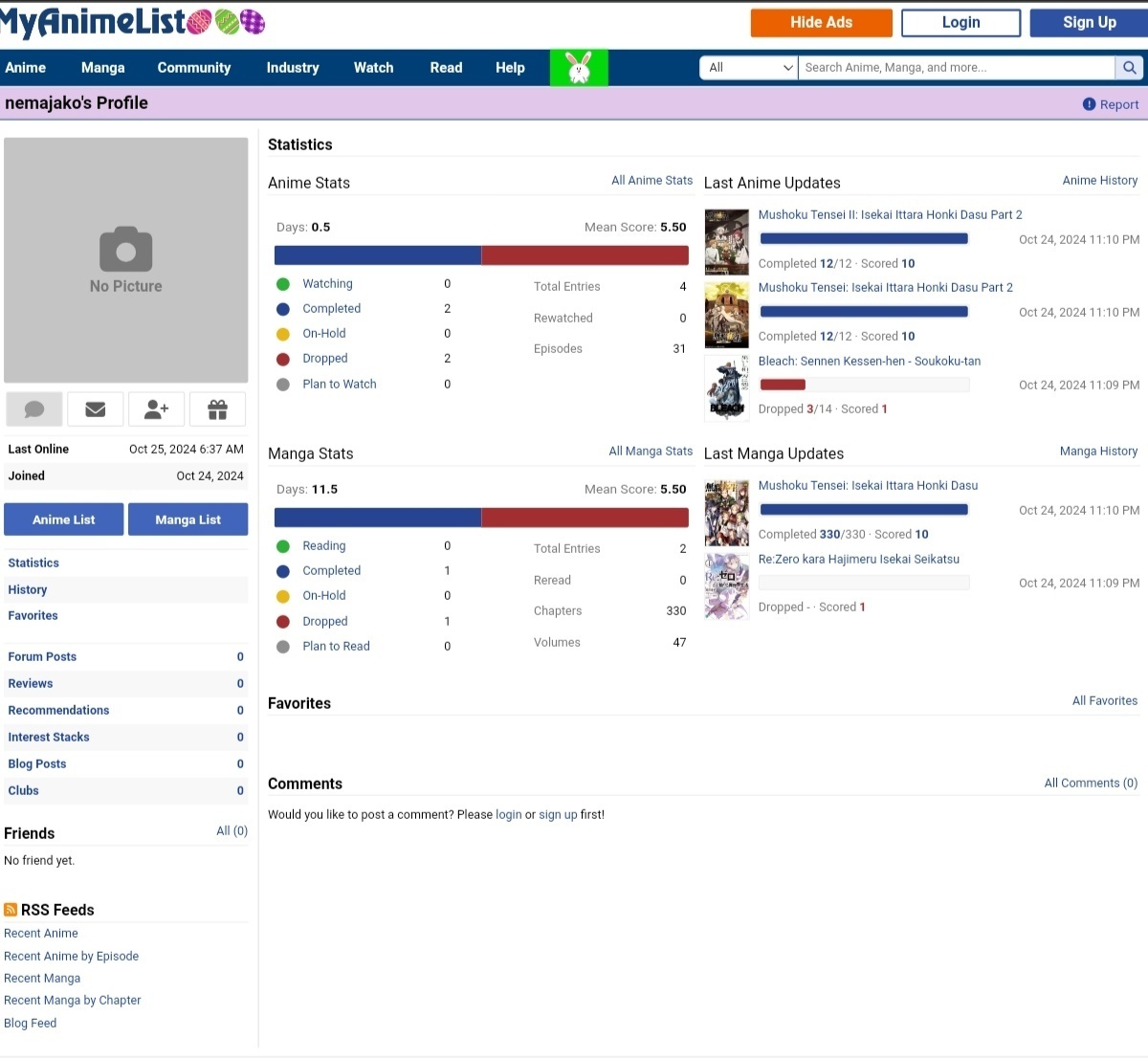This screenshot has height=1060, width=1148.
Task: Click the search anime and manga field
Action: [x=957, y=68]
